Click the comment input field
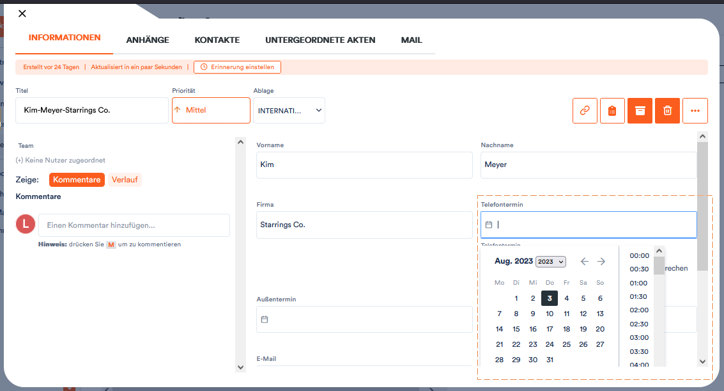Image resolution: width=724 pixels, height=391 pixels. coord(134,225)
